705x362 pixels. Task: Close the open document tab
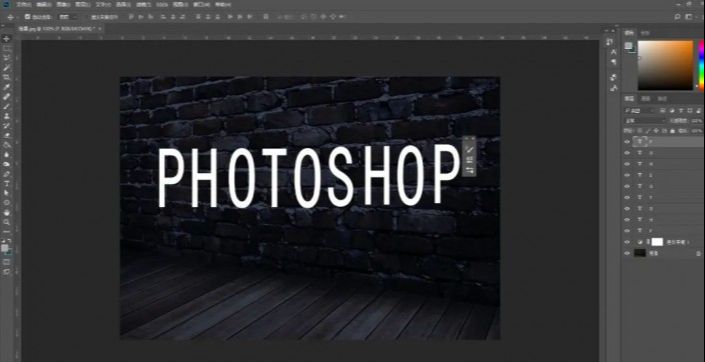100,29
